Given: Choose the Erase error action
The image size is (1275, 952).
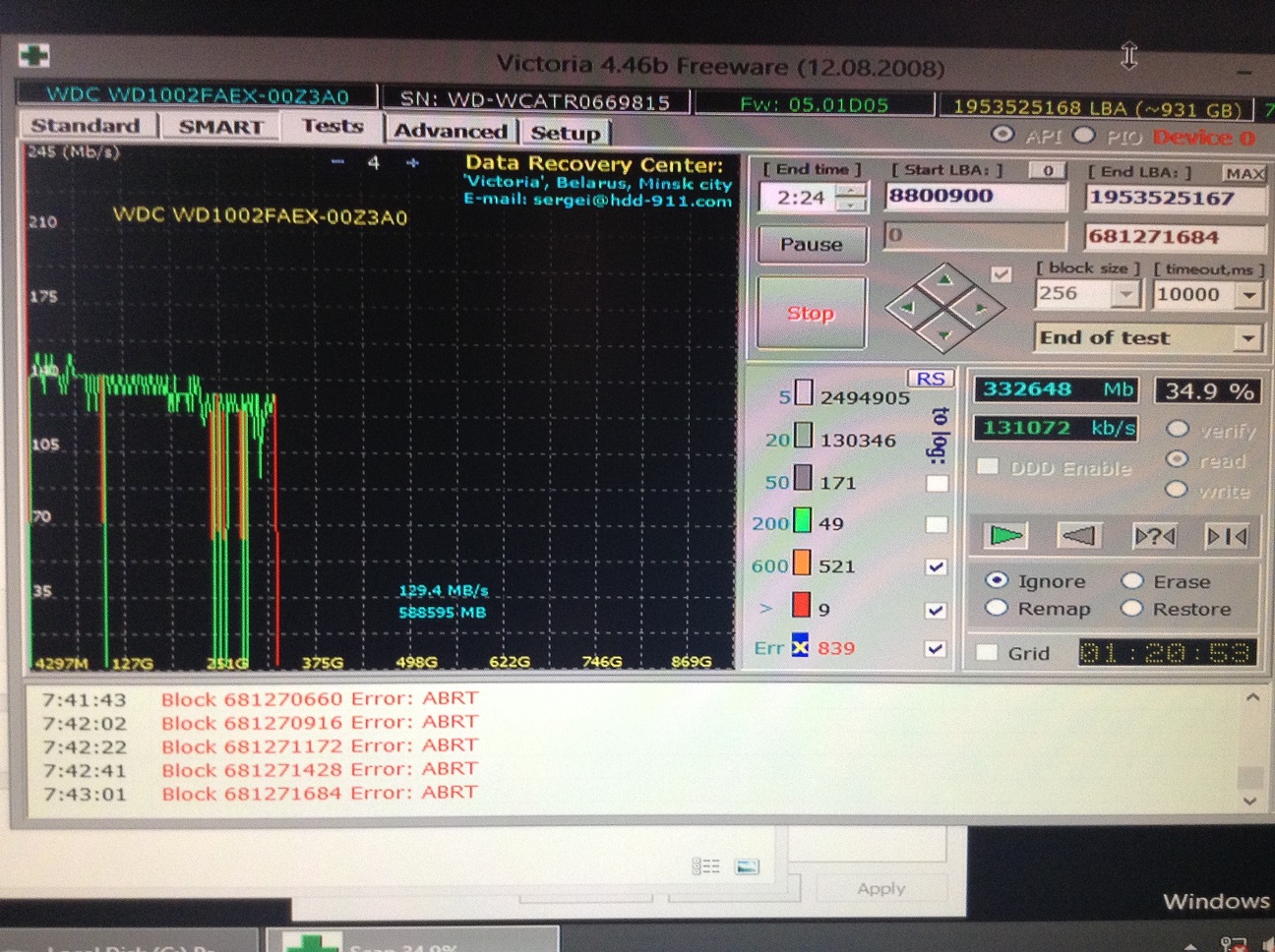Looking at the screenshot, I should (1132, 580).
